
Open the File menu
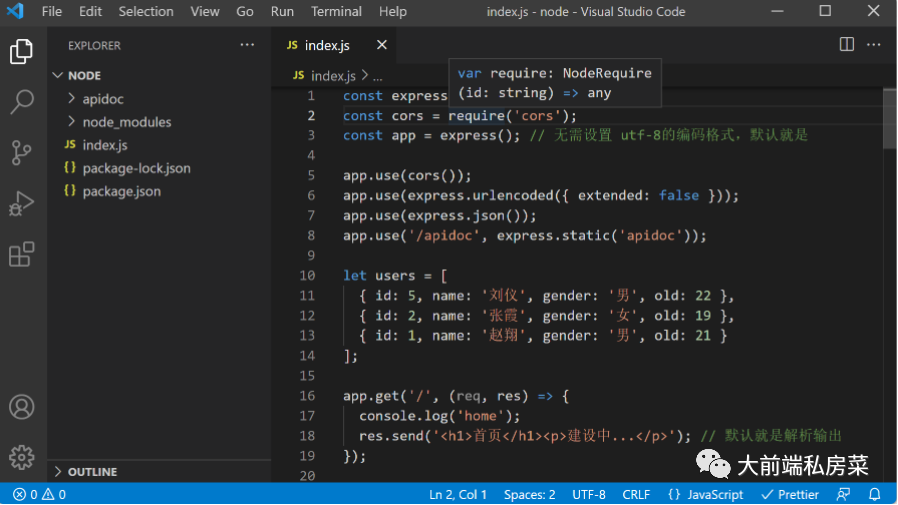(x=52, y=11)
